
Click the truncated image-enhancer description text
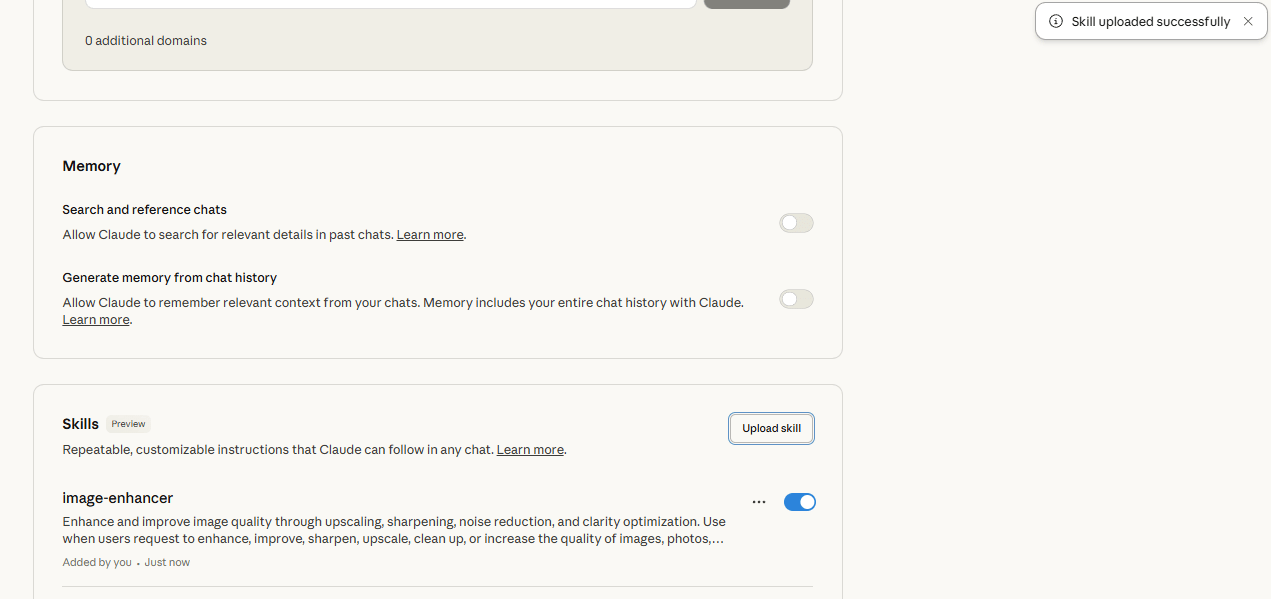pos(394,530)
